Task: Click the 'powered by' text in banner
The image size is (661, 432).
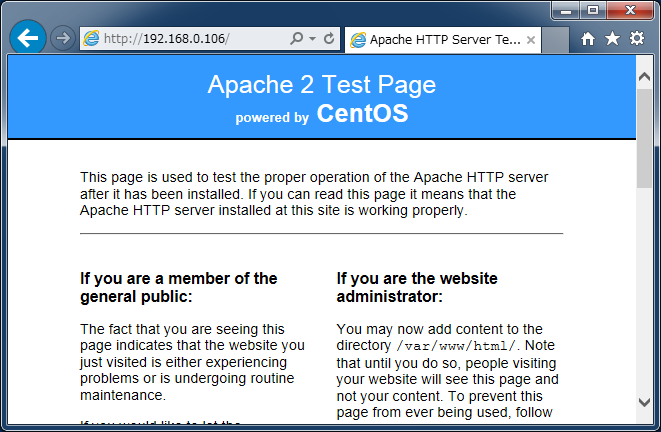Action: coord(272,118)
